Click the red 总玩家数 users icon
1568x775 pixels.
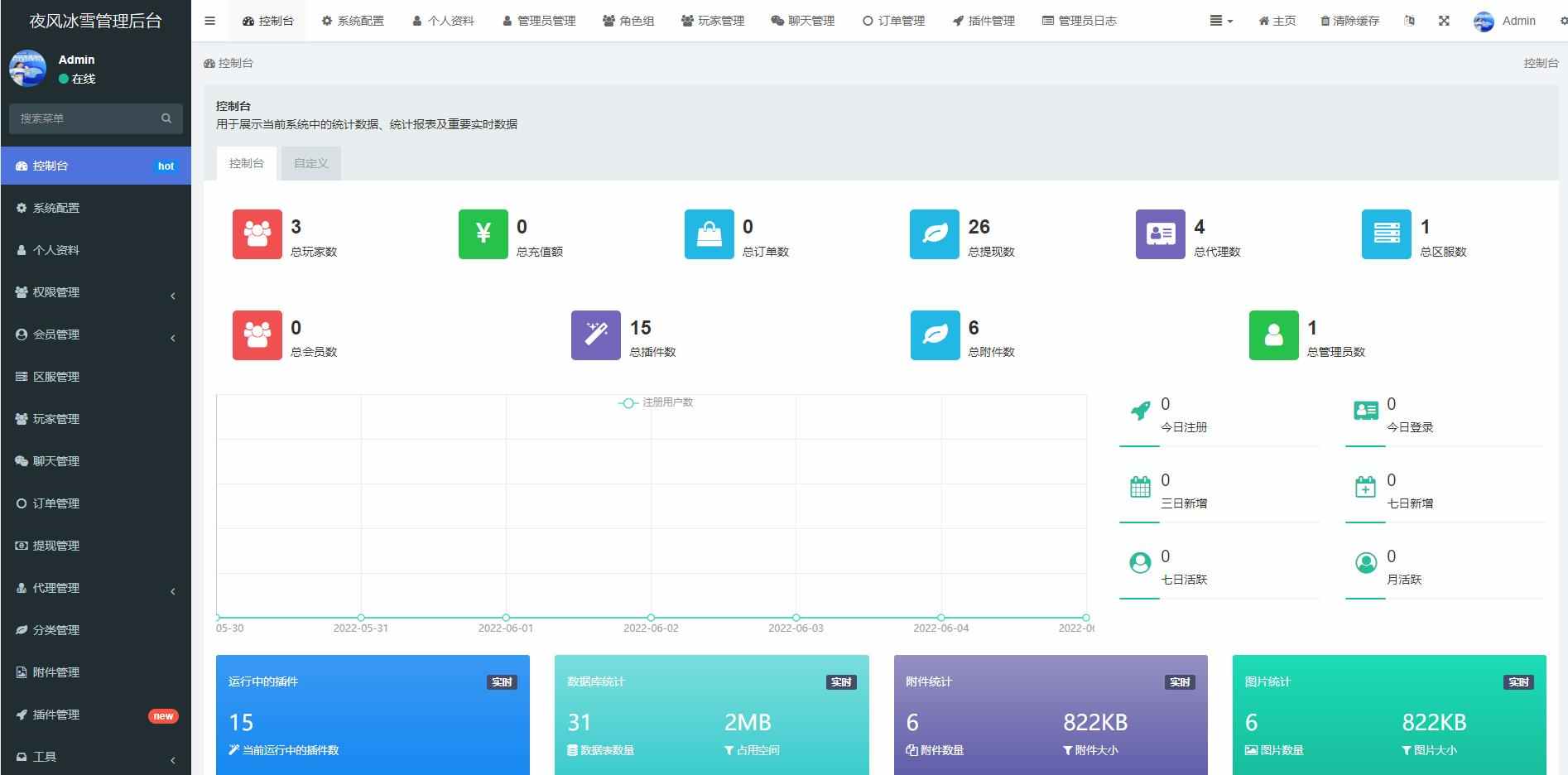(x=257, y=234)
